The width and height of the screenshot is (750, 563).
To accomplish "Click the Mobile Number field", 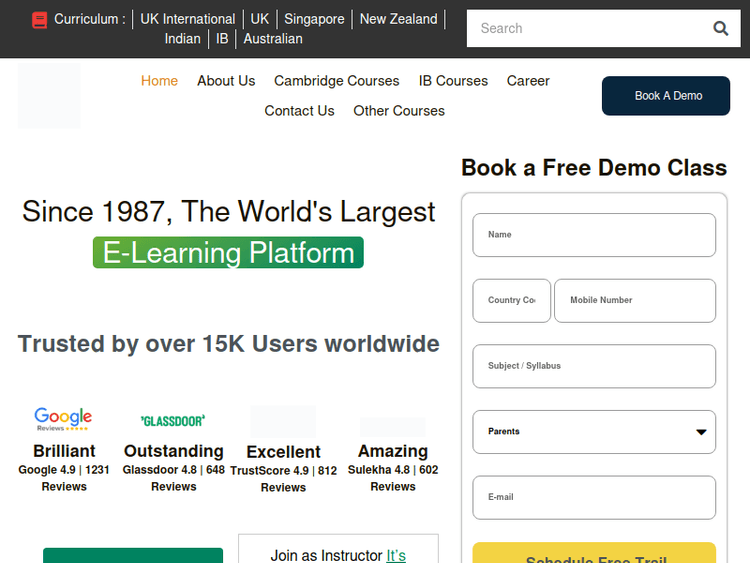I will point(635,300).
